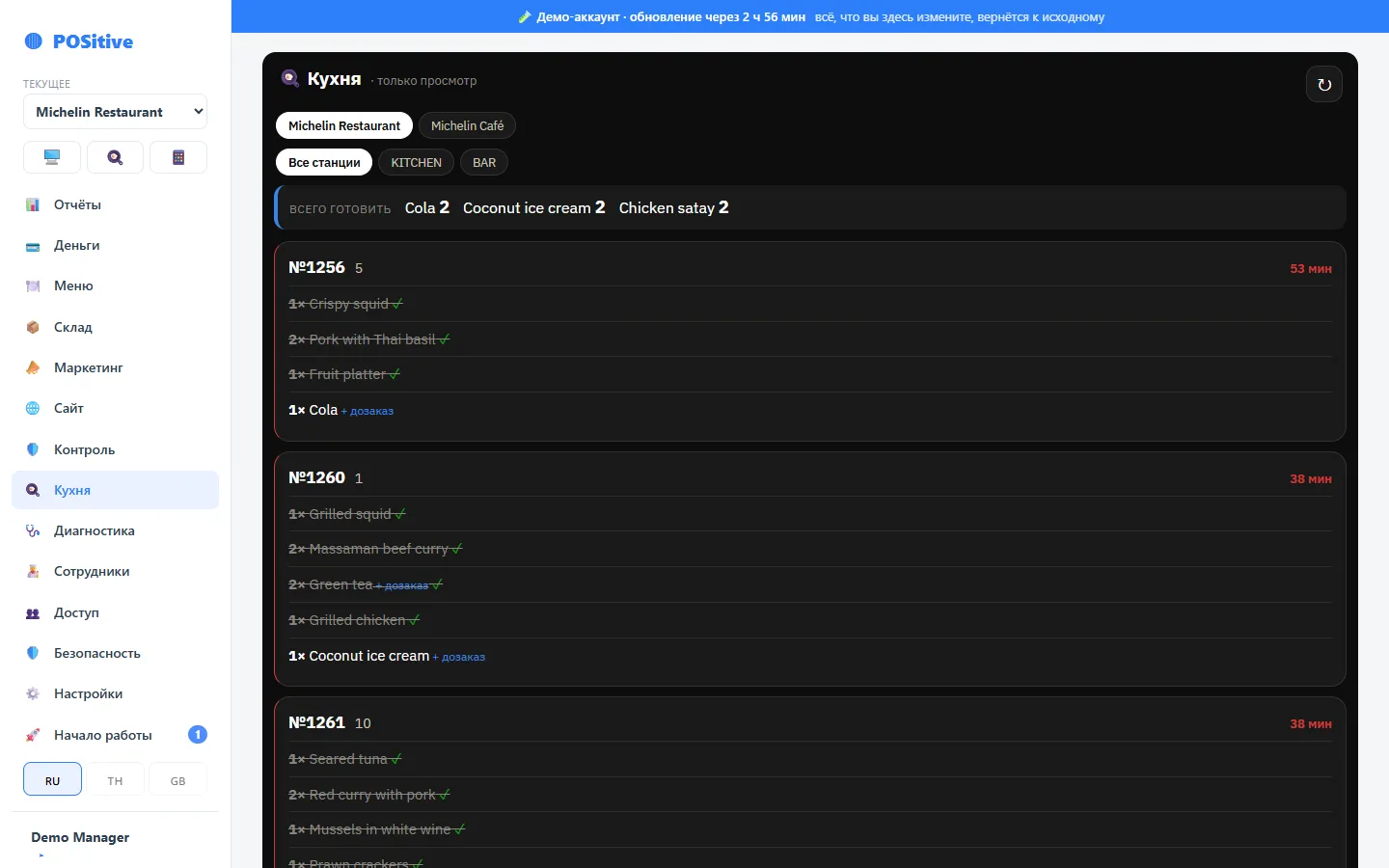Select Все станции filter

[324, 163]
